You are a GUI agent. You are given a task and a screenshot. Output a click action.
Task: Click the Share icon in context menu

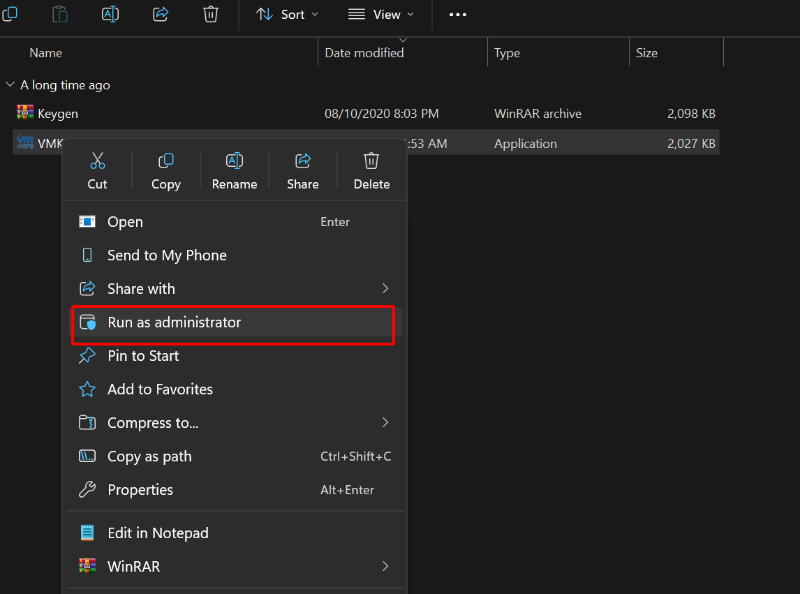pos(302,162)
